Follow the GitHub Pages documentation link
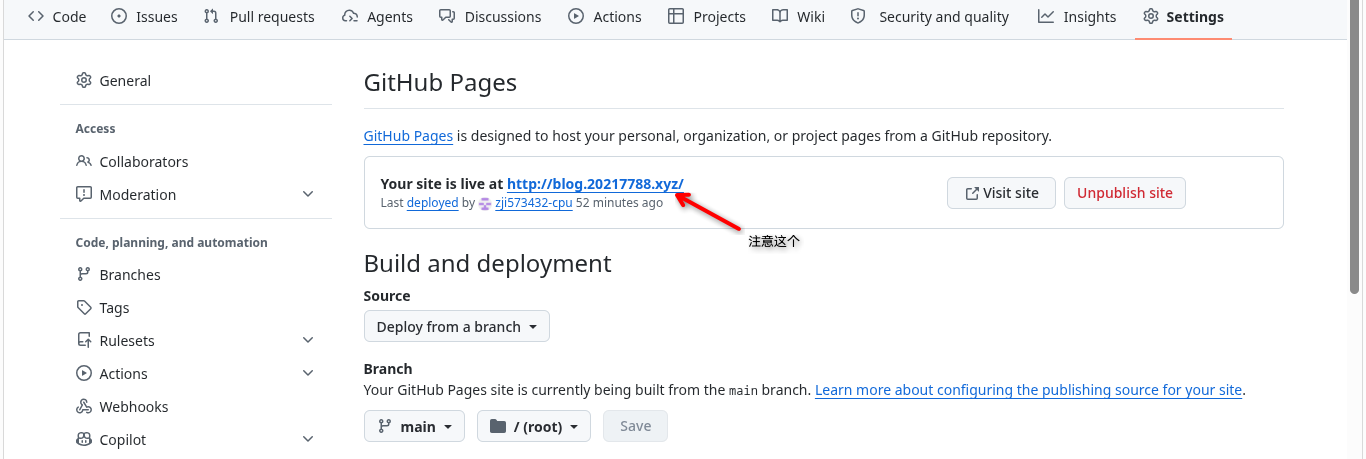Image resolution: width=1366 pixels, height=459 pixels. pos(408,136)
